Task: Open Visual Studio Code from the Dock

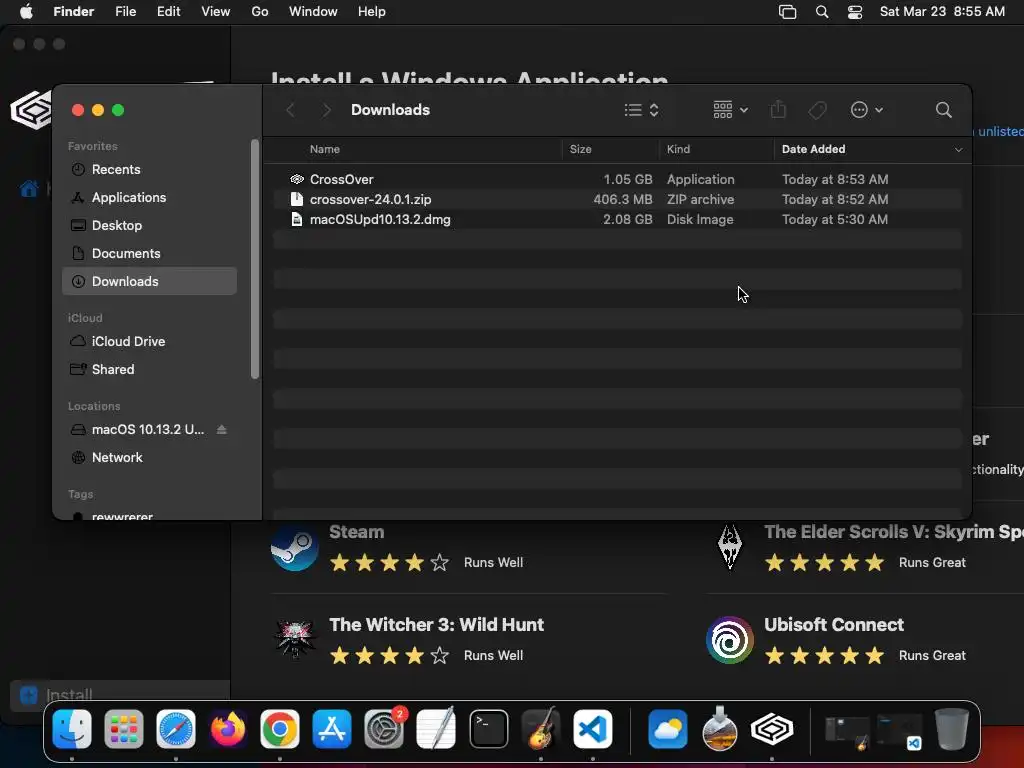Action: click(x=592, y=729)
